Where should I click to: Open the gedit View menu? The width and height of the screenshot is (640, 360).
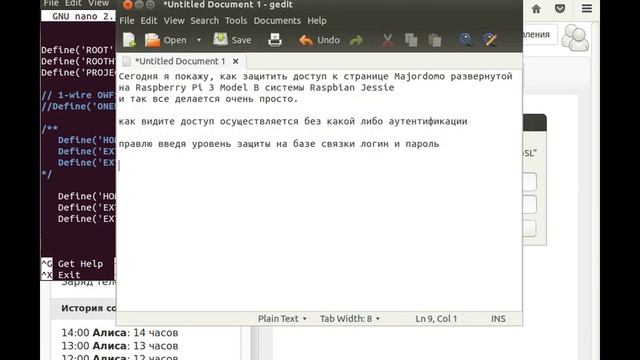pyautogui.click(x=174, y=20)
